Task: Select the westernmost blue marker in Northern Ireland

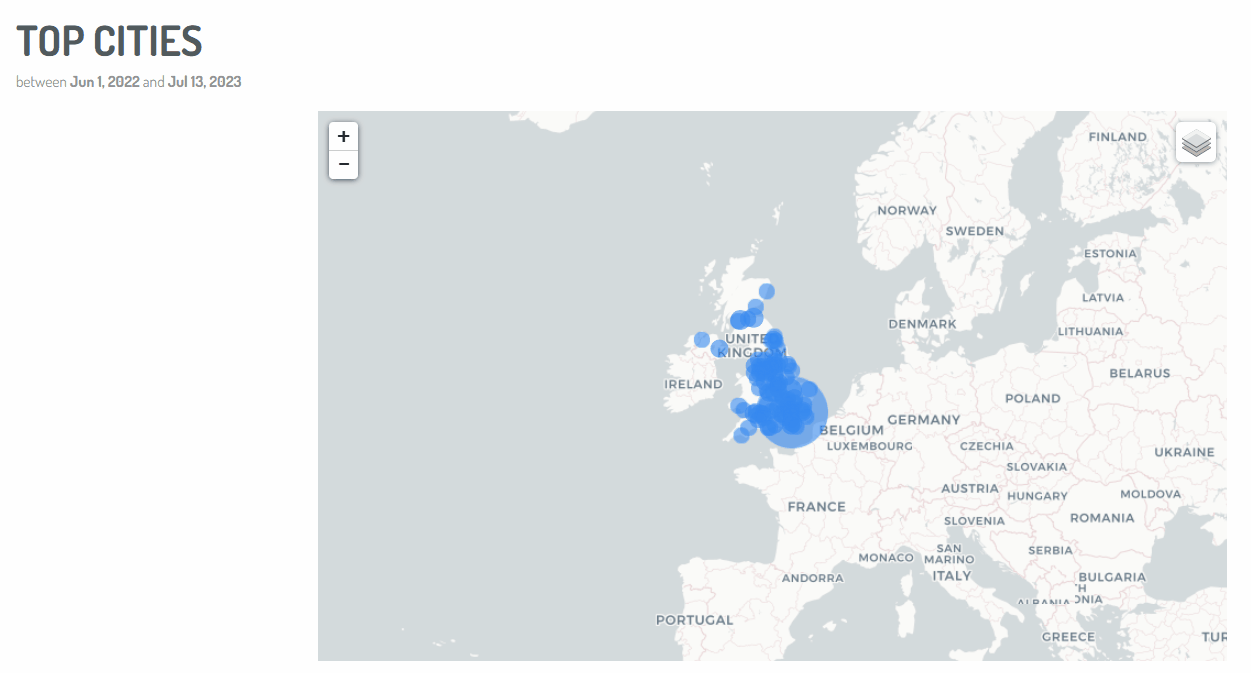Action: coord(702,339)
